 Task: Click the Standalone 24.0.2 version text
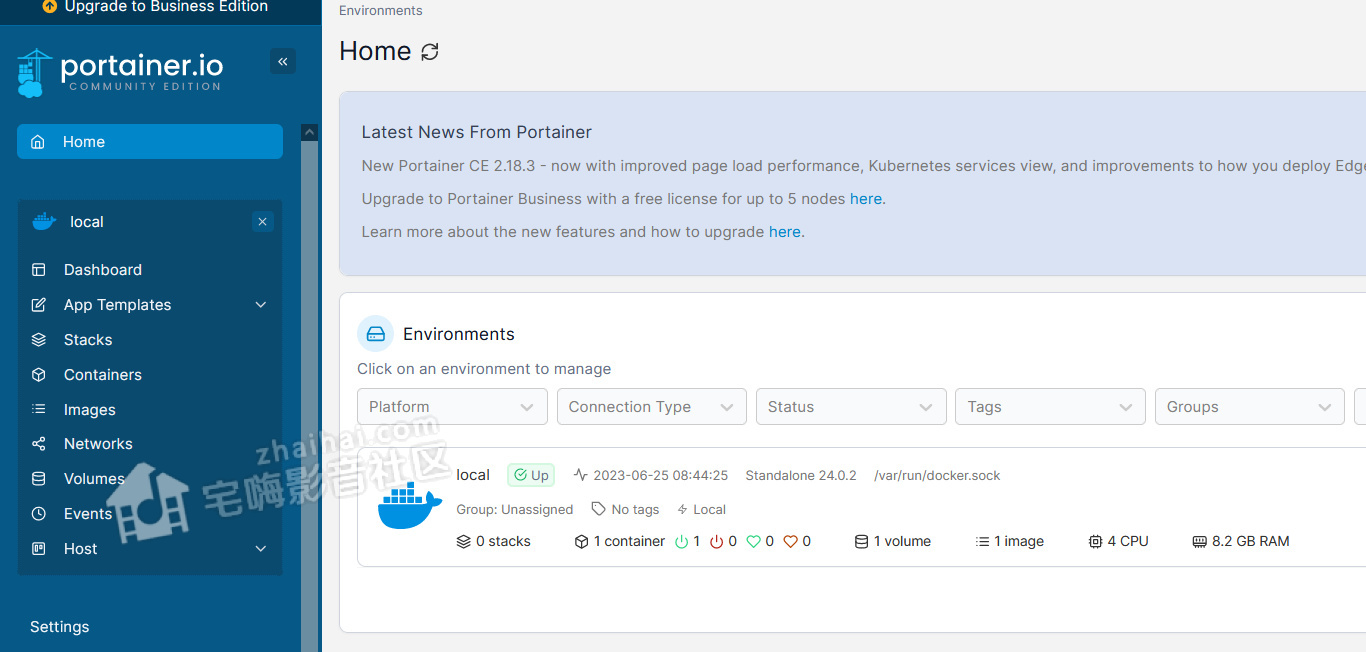801,476
